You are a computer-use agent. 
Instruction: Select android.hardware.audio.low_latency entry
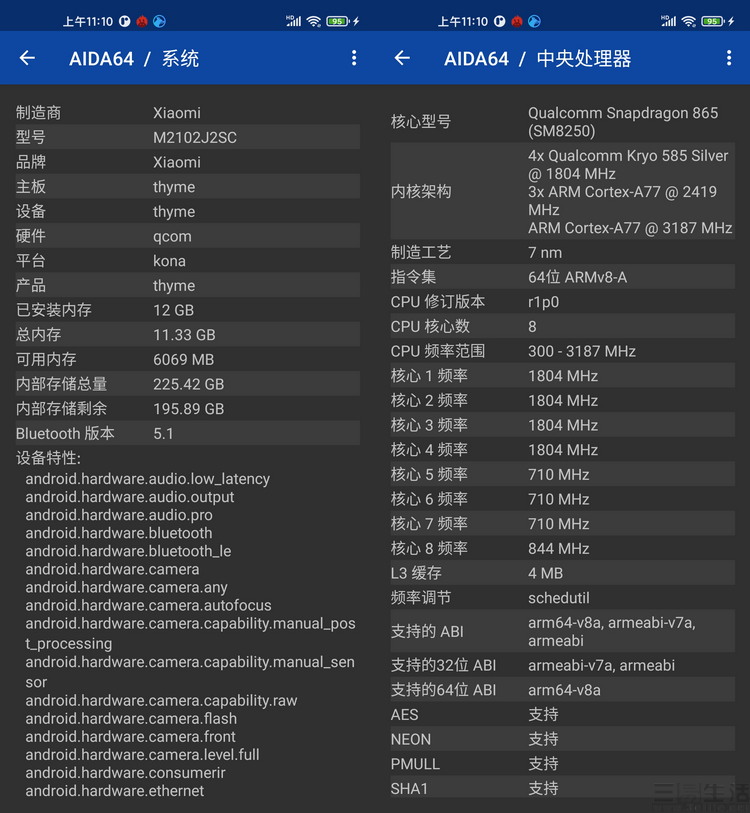(x=148, y=479)
